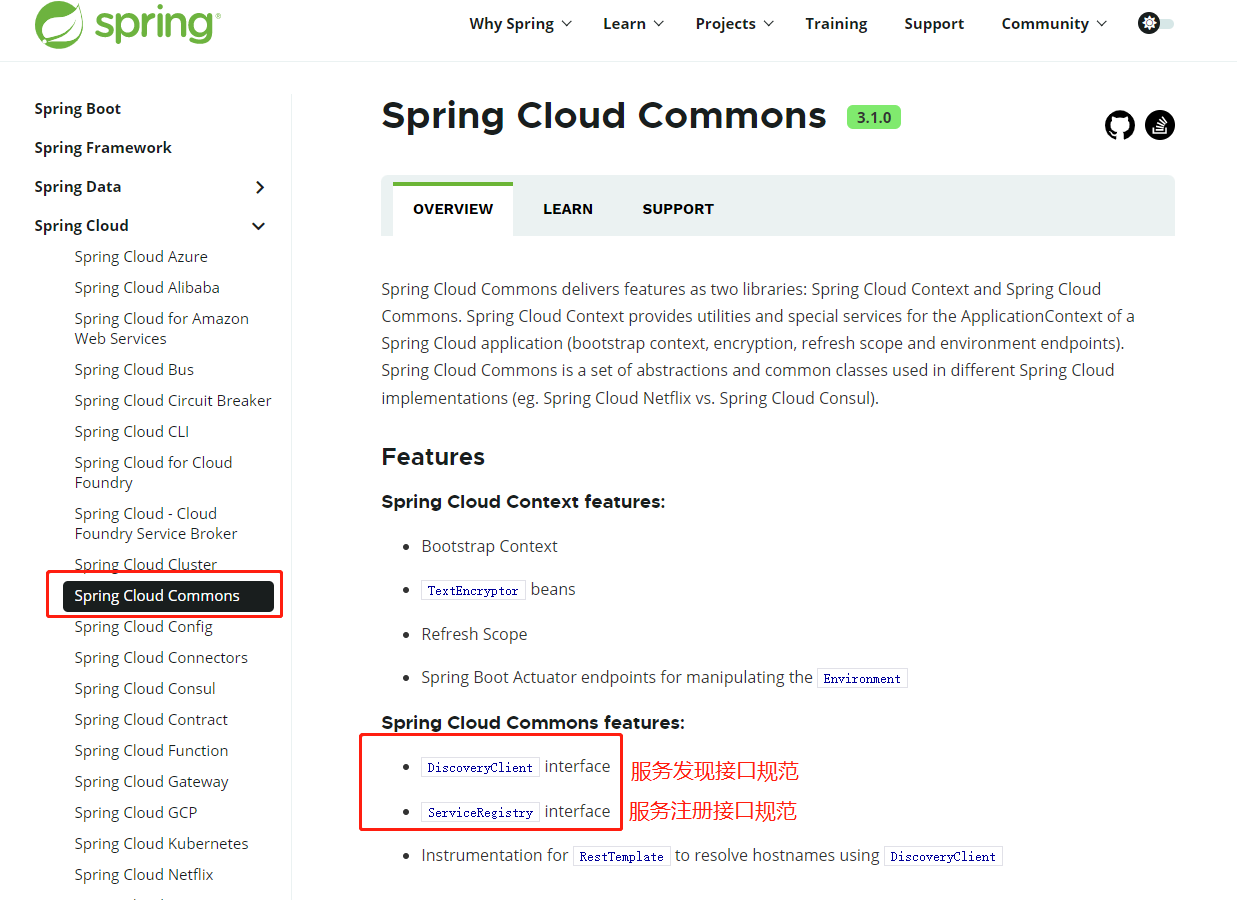Click the TextEncryptor code label
The height and width of the screenshot is (900, 1237).
click(473, 591)
